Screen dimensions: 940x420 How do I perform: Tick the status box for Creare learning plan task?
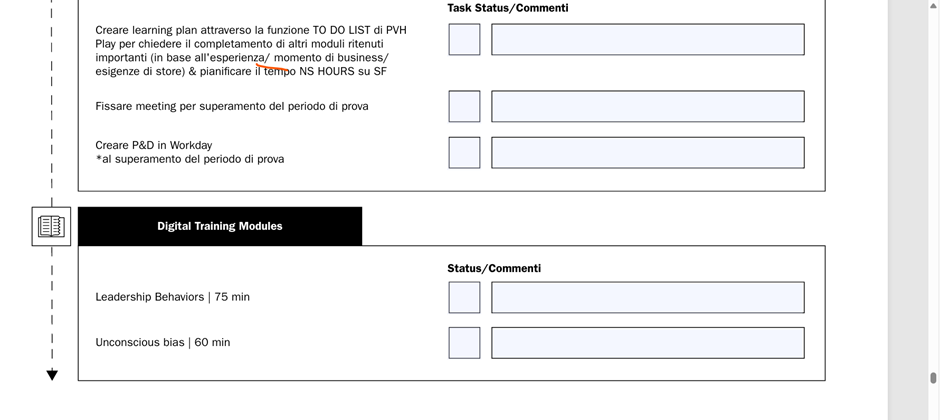pyautogui.click(x=464, y=40)
